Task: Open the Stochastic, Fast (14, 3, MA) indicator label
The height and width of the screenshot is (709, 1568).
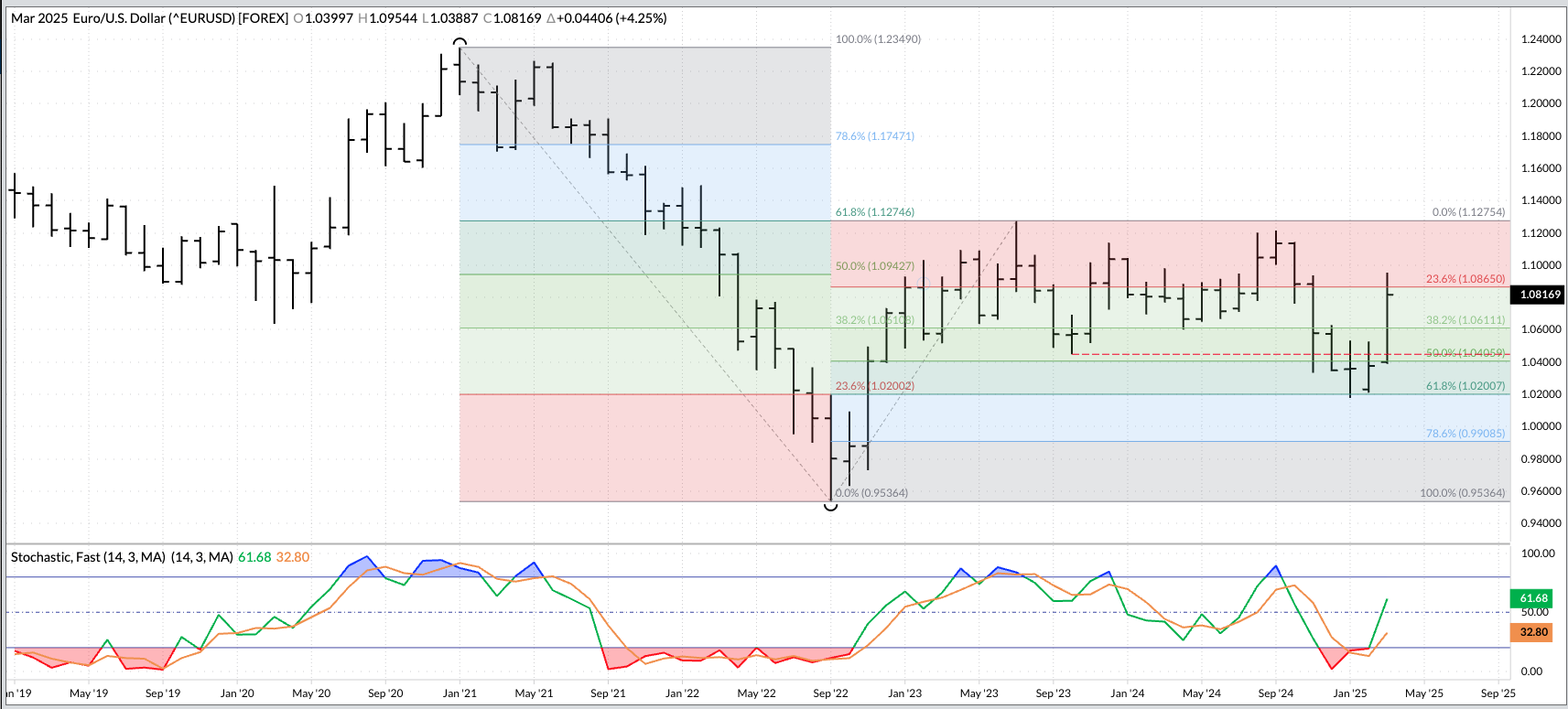Action: point(122,557)
